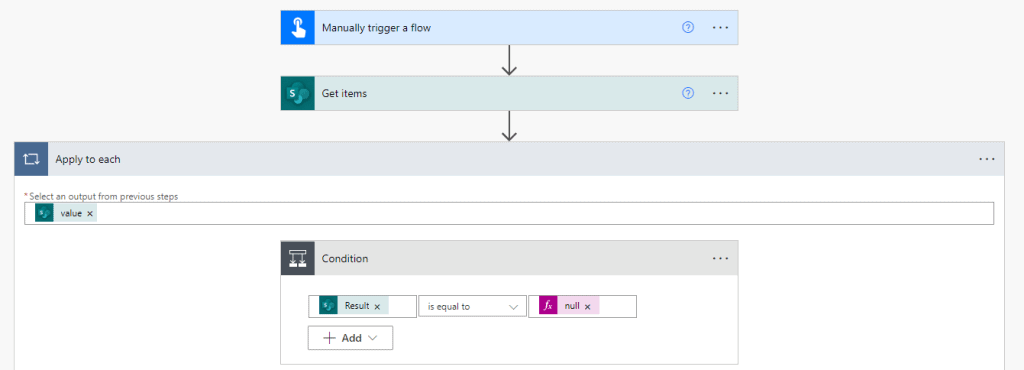Click the right condition value field
Screen dimensions: 1024x370
[583, 306]
